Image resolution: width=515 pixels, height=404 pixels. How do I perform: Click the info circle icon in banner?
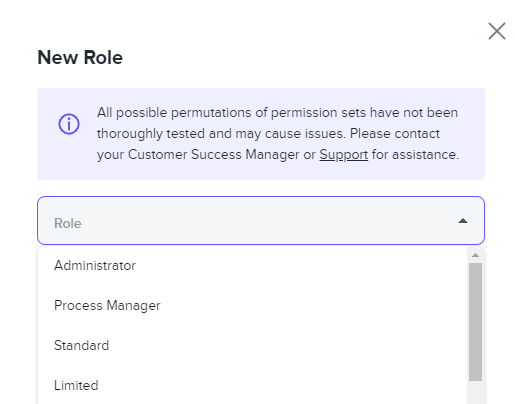click(x=69, y=124)
